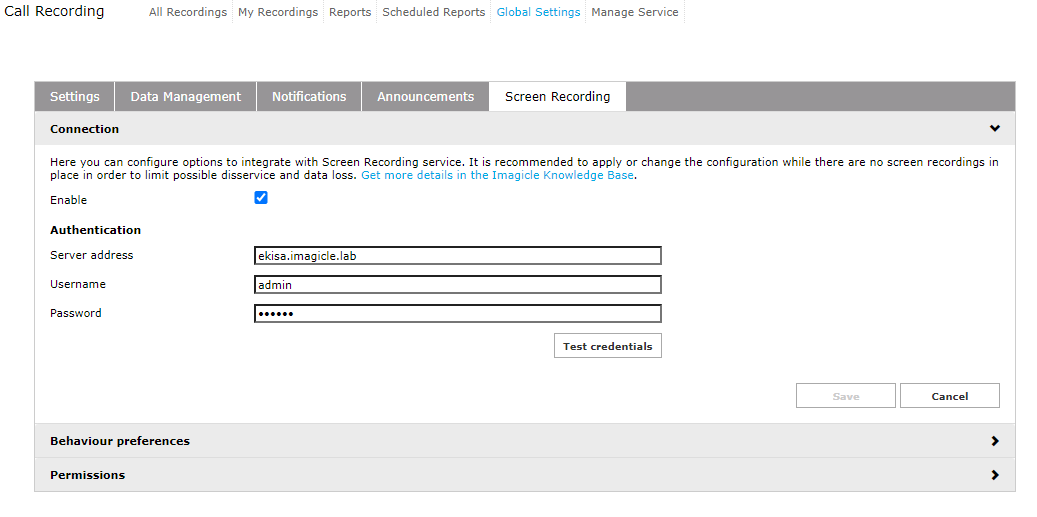1037x517 pixels.
Task: Select the Screen Recording tab
Action: 557,97
